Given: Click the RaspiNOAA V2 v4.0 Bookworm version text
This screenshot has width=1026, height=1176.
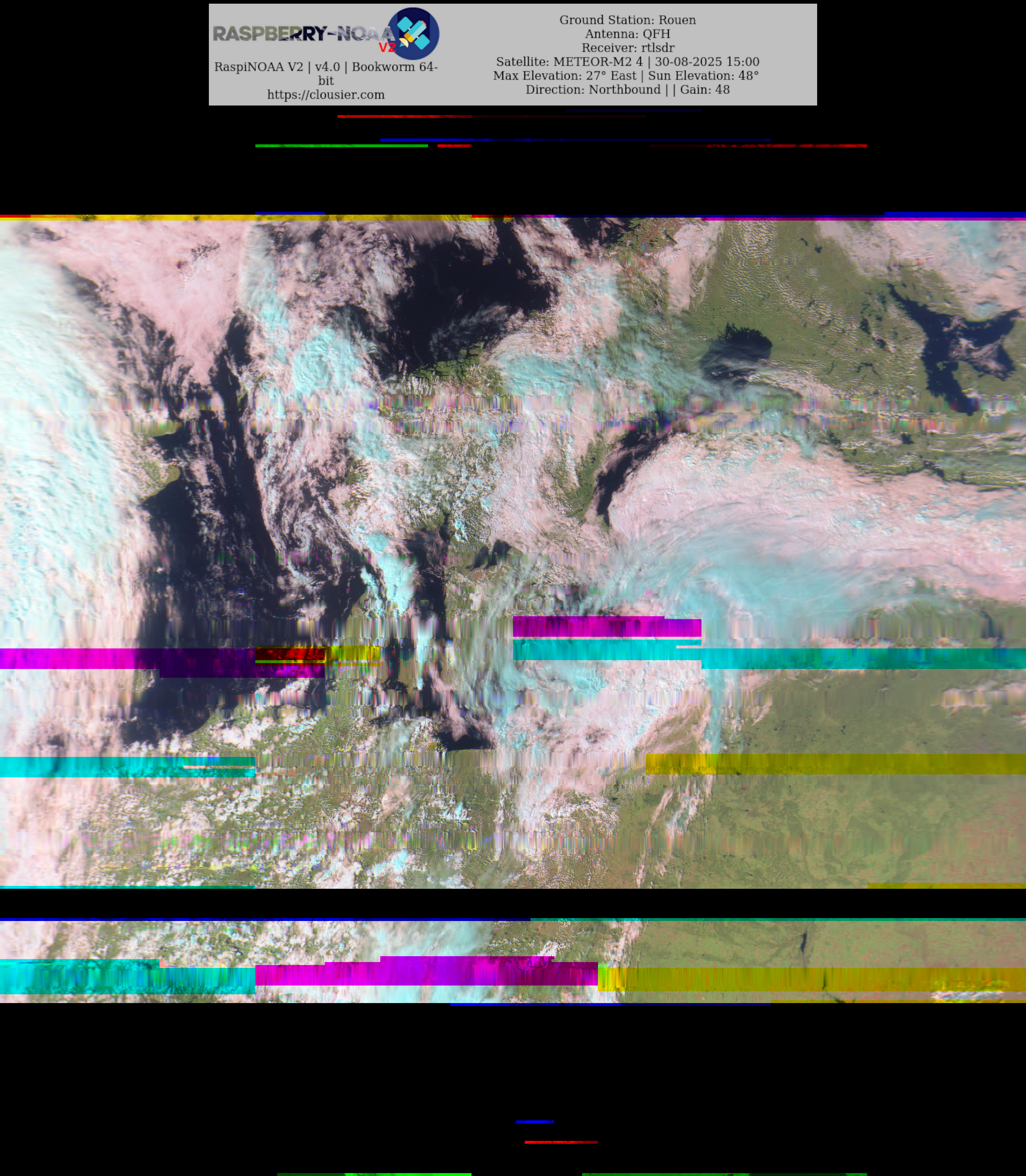Looking at the screenshot, I should coord(326,67).
